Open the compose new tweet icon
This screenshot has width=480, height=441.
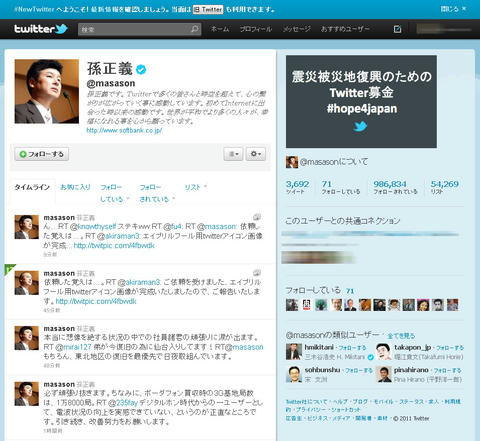point(397,29)
